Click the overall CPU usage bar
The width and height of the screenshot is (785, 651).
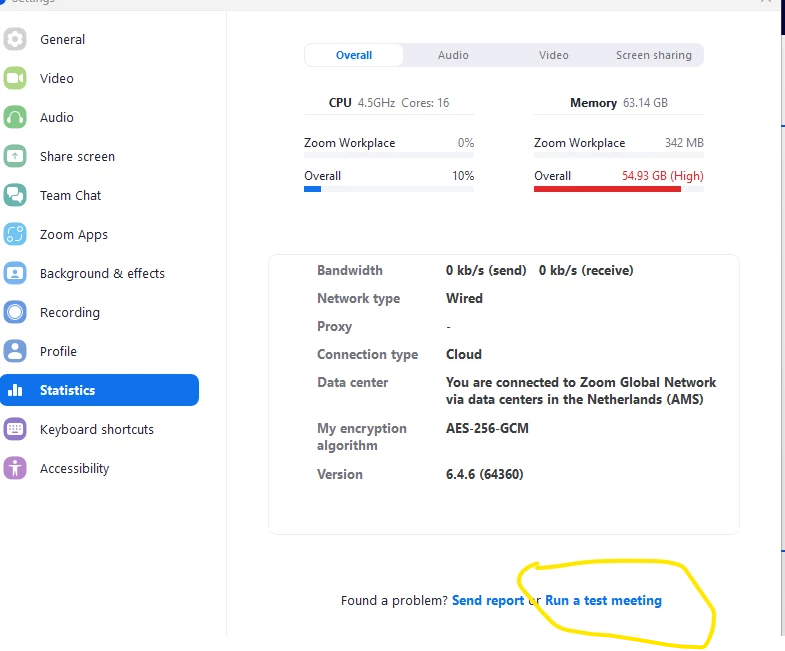388,189
